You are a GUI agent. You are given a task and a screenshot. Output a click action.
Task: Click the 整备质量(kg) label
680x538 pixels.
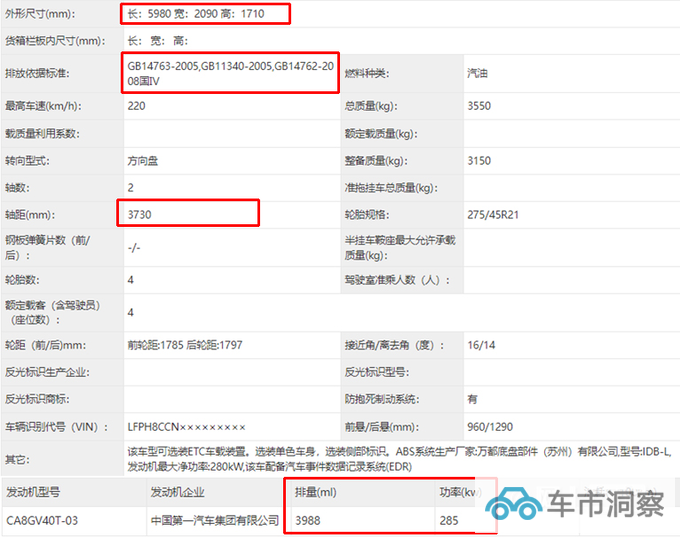click(x=376, y=161)
